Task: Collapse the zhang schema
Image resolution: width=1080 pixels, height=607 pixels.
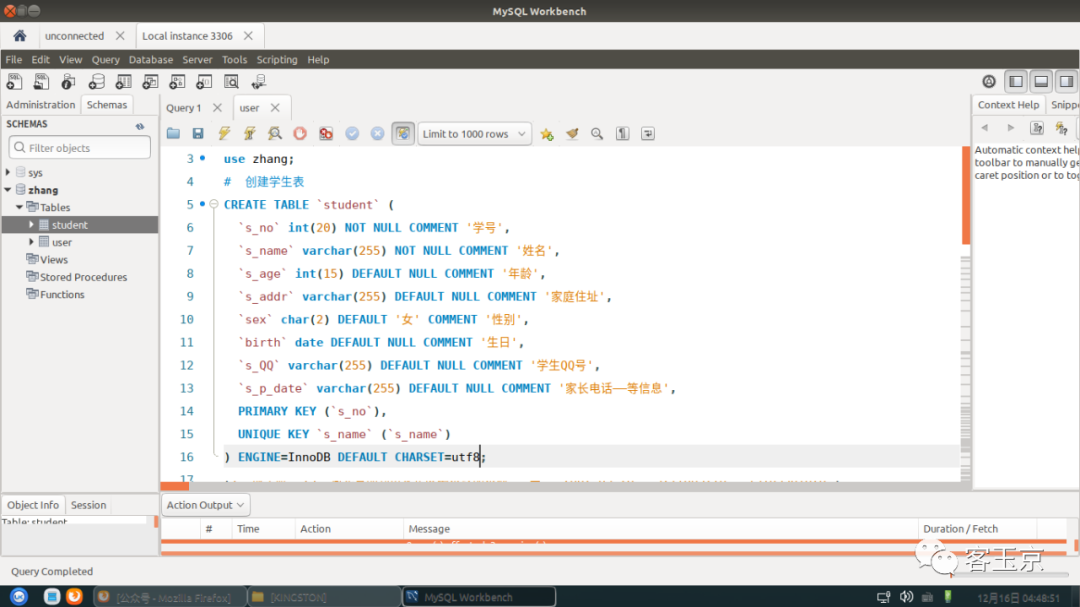Action: coord(8,189)
